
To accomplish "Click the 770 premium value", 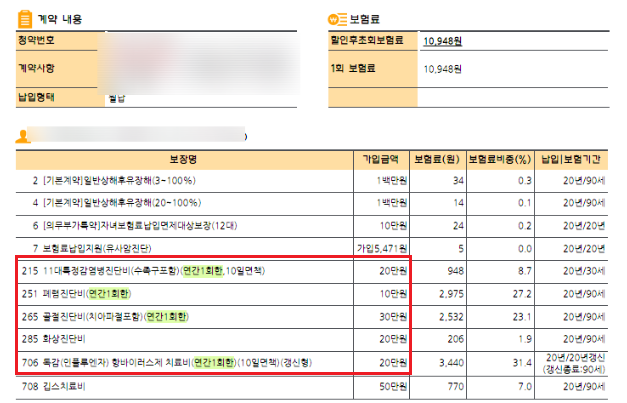I will 455,387.
